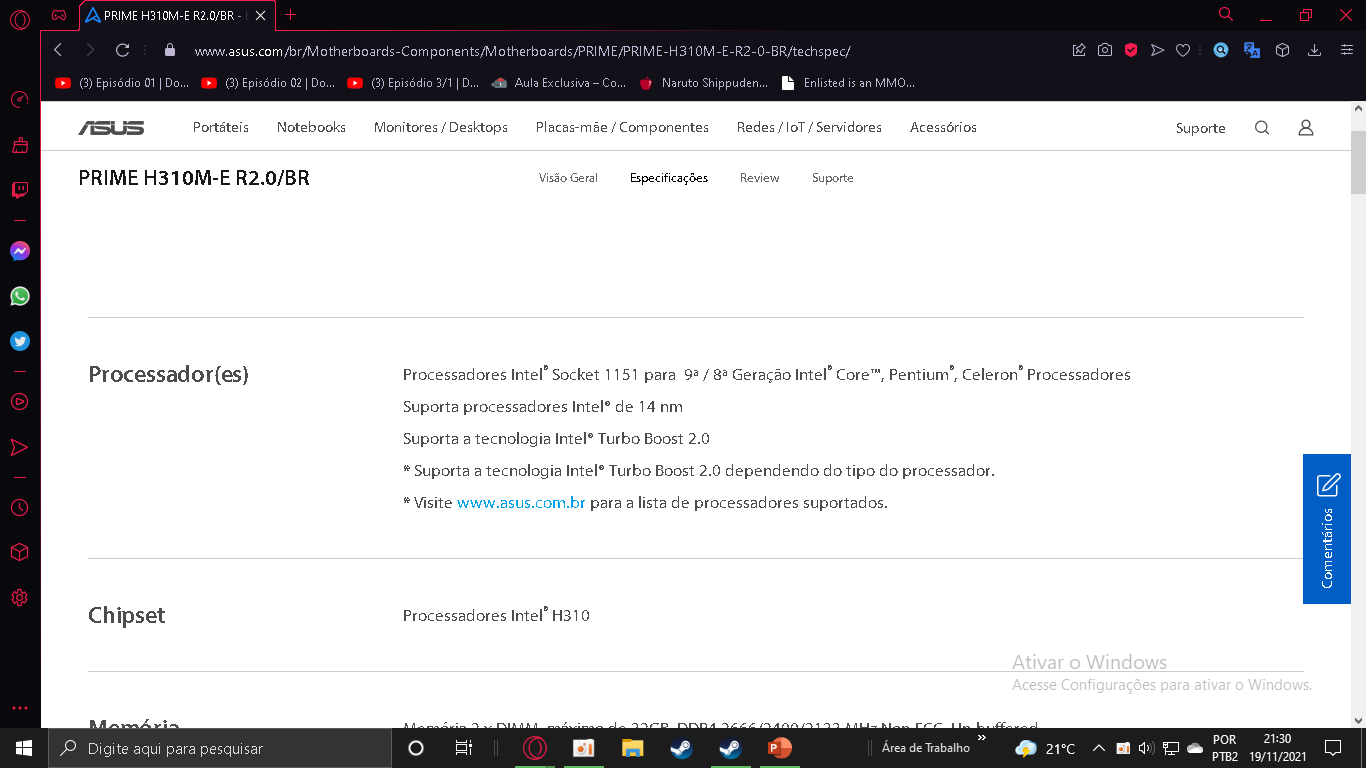Click the pin/edit icon in address bar
The height and width of the screenshot is (768, 1366).
click(x=1079, y=50)
